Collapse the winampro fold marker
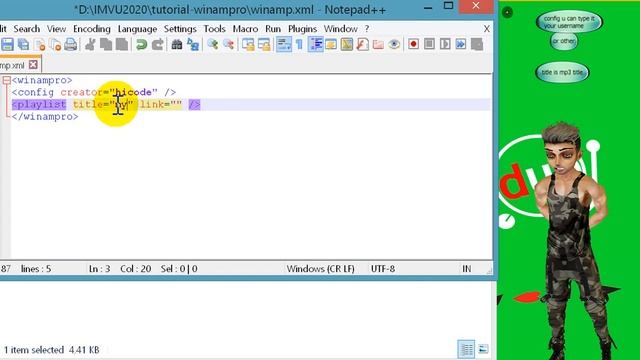 (x=6, y=80)
